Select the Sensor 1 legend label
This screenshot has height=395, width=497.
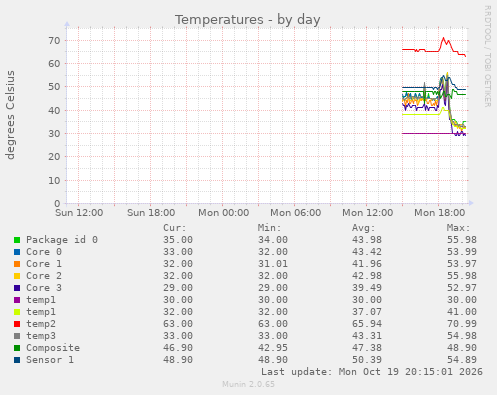coord(50,360)
